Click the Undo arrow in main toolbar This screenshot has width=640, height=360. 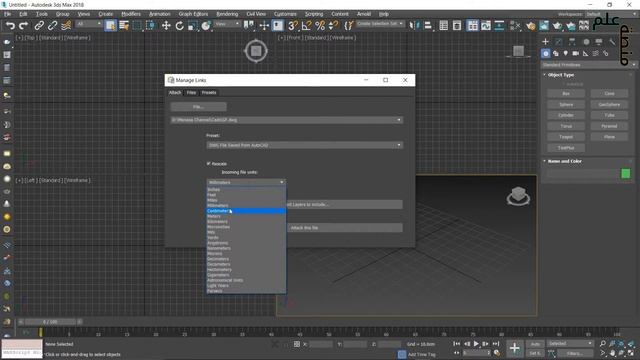(x=10, y=26)
